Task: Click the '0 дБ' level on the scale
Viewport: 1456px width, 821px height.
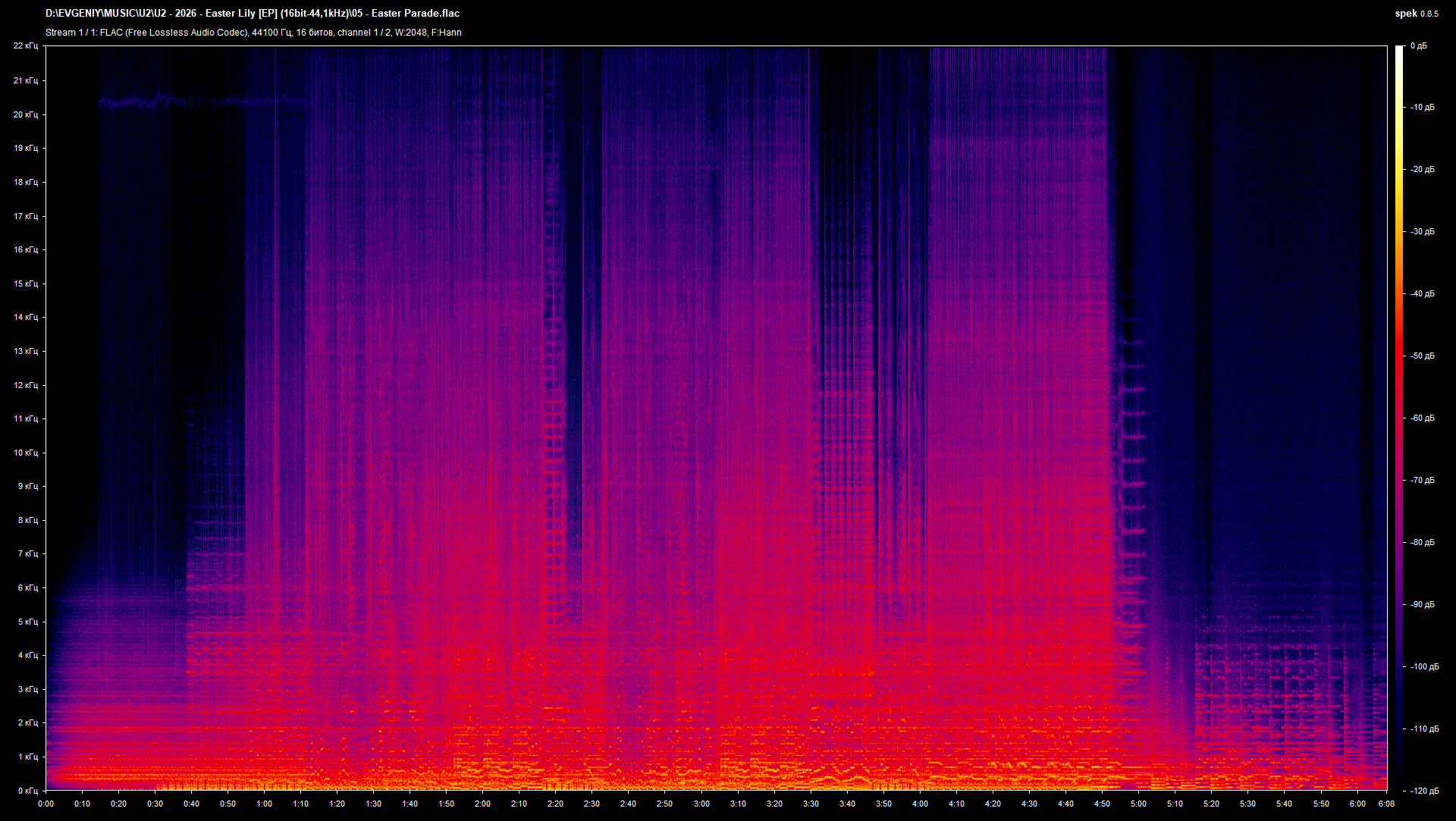Action: pos(1419,46)
